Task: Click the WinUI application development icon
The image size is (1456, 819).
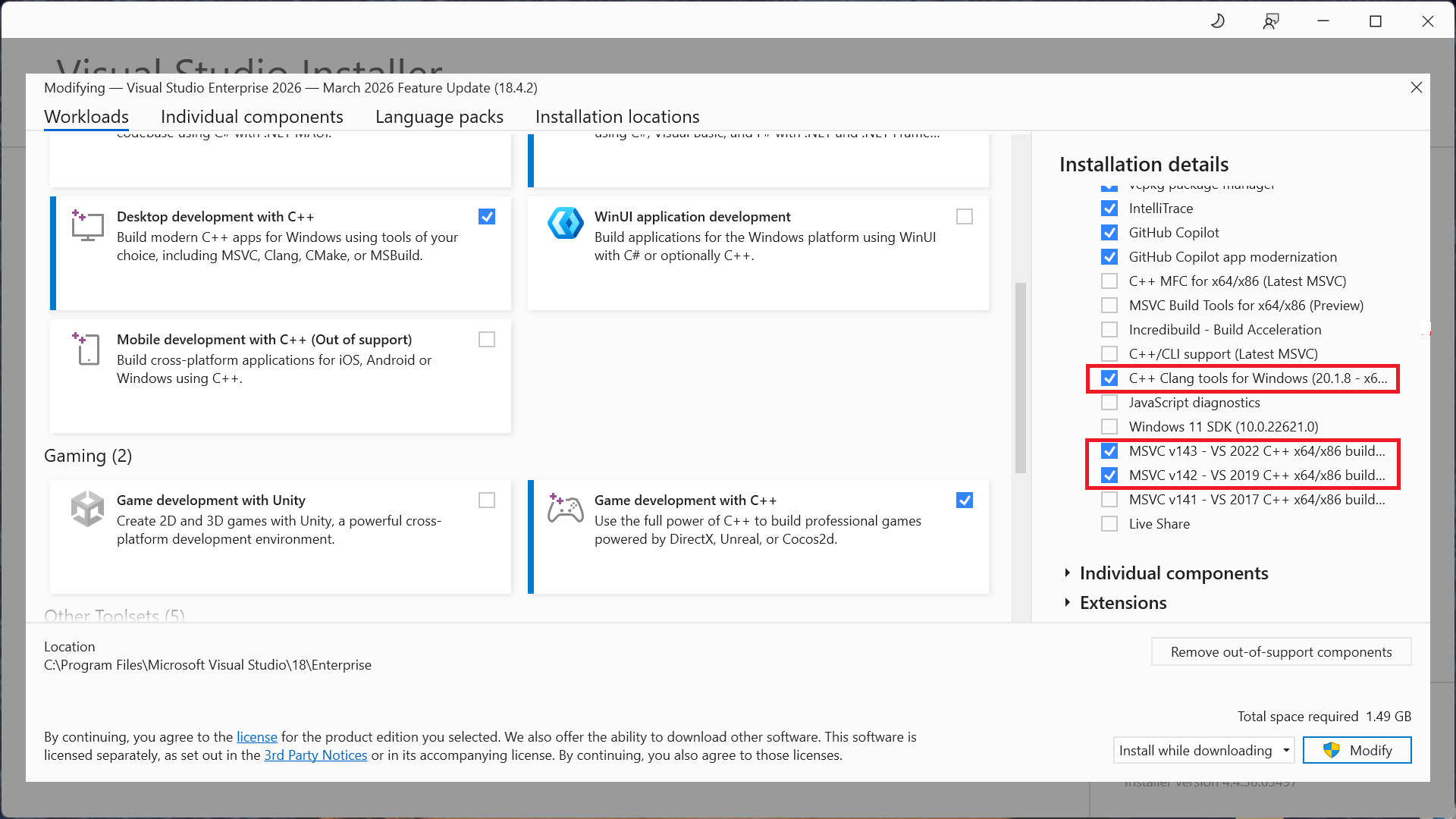Action: pyautogui.click(x=566, y=223)
